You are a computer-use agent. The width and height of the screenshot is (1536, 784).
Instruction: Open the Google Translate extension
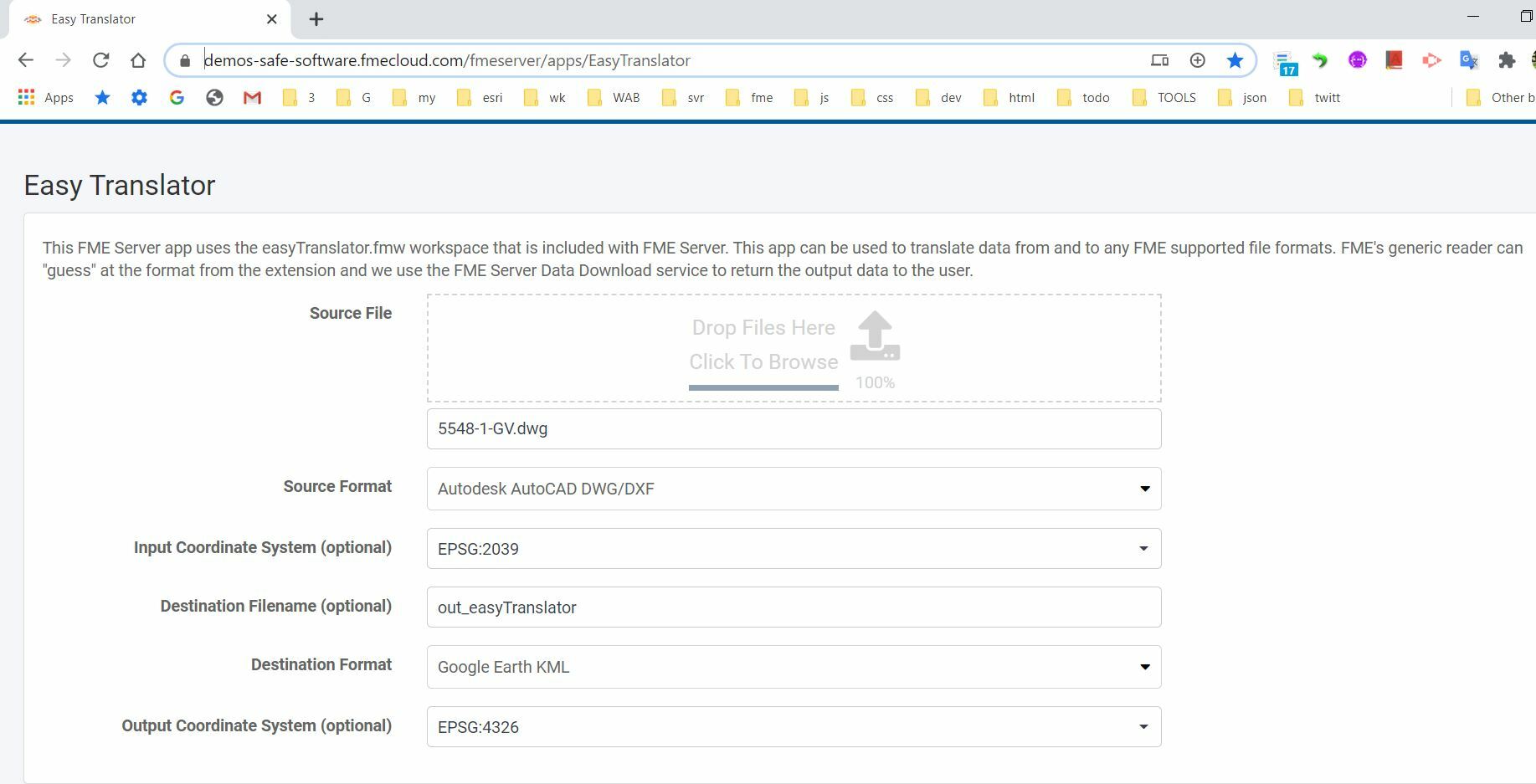(x=1469, y=60)
